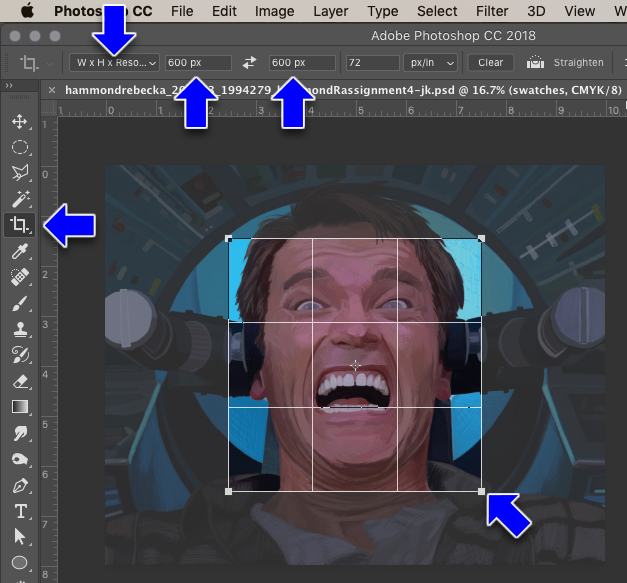
Task: Open the Select menu
Action: pos(437,11)
